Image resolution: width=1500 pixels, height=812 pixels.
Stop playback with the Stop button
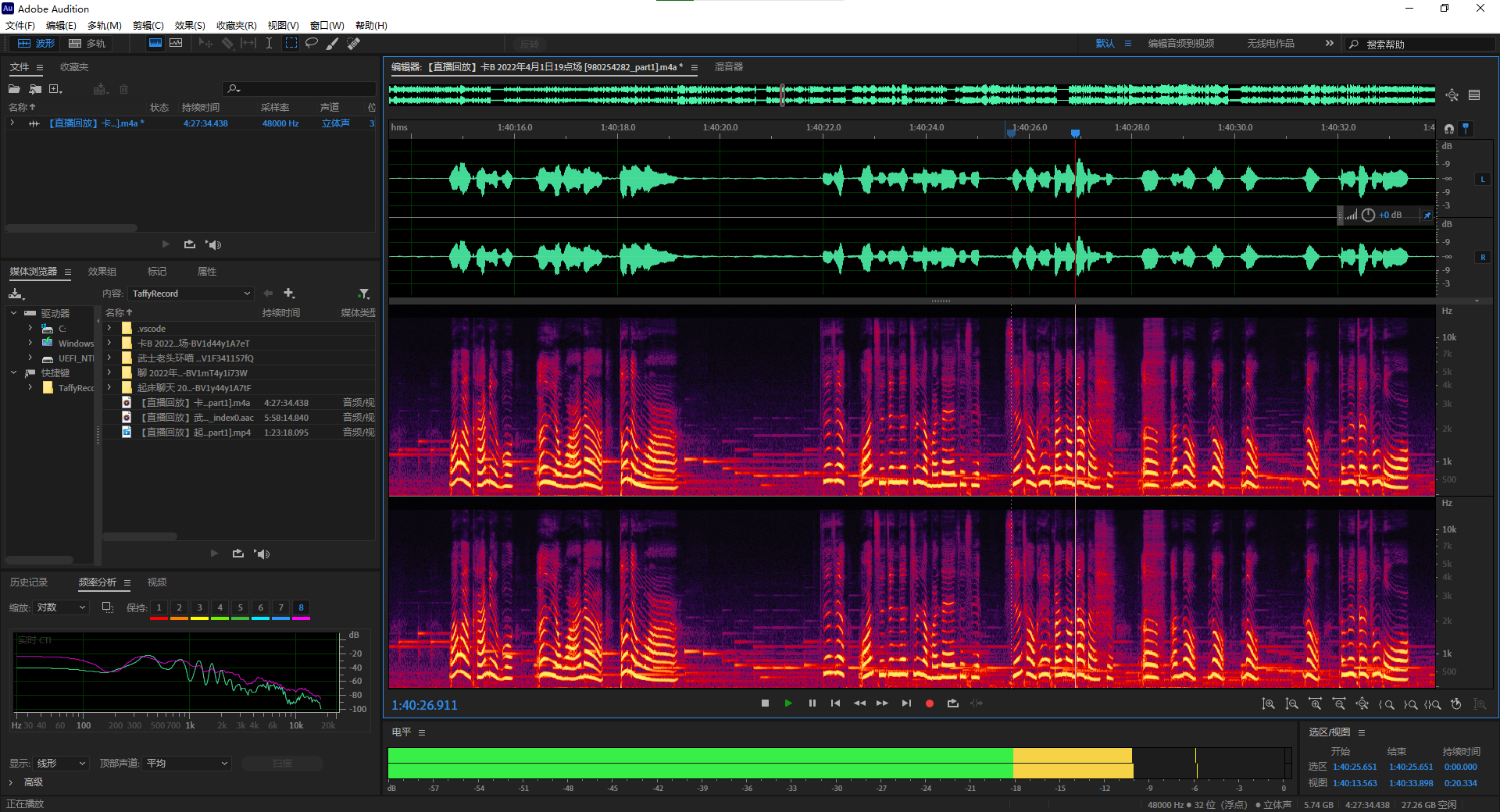(x=765, y=703)
